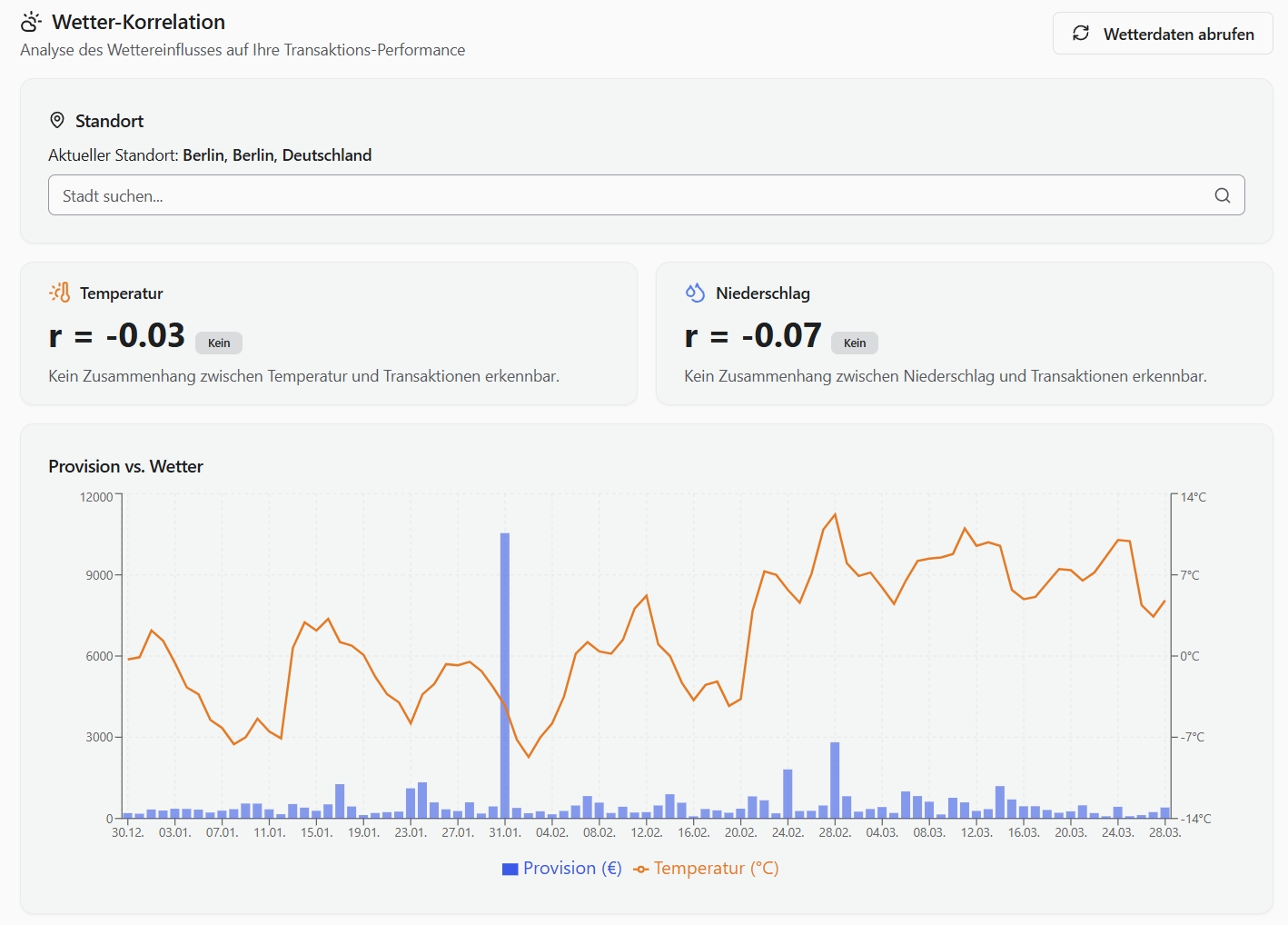Click the Kein badge under Niederschlag

click(854, 343)
